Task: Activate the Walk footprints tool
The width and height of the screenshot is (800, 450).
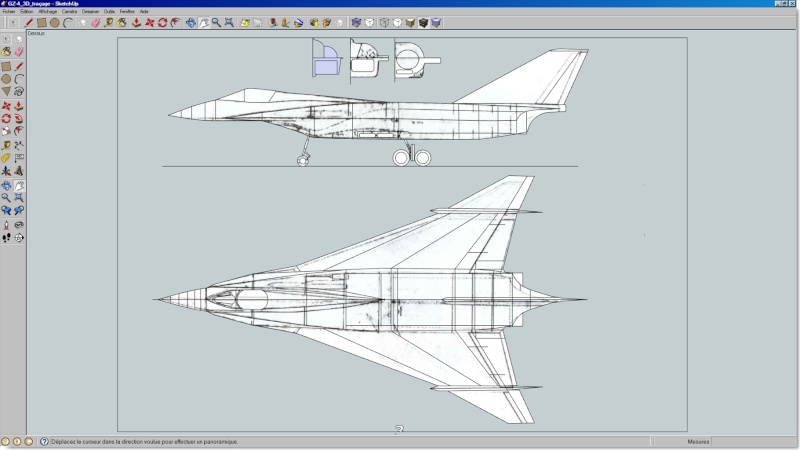Action: pos(6,238)
